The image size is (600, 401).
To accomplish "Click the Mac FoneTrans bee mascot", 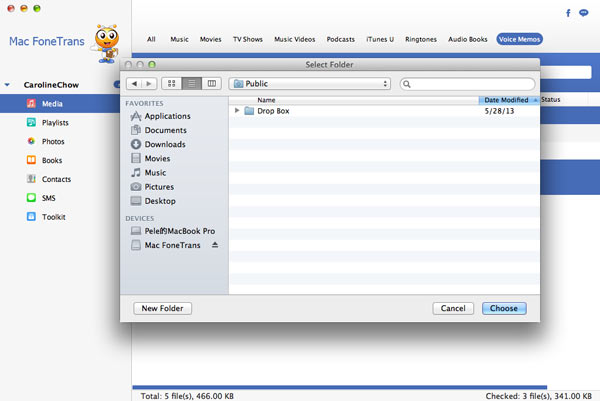I will (106, 44).
